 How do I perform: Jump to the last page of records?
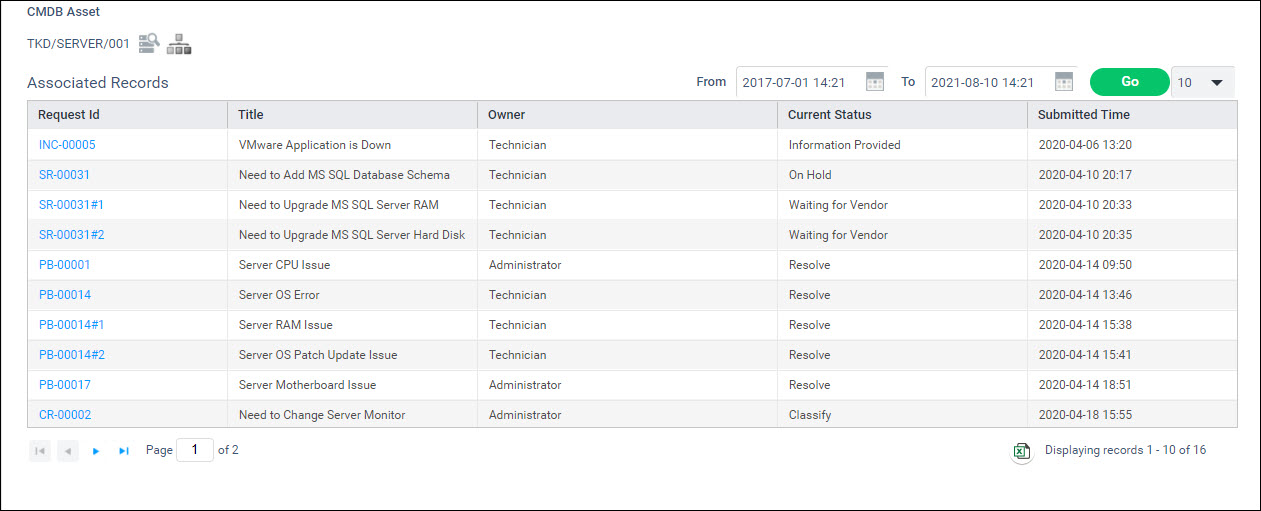124,451
